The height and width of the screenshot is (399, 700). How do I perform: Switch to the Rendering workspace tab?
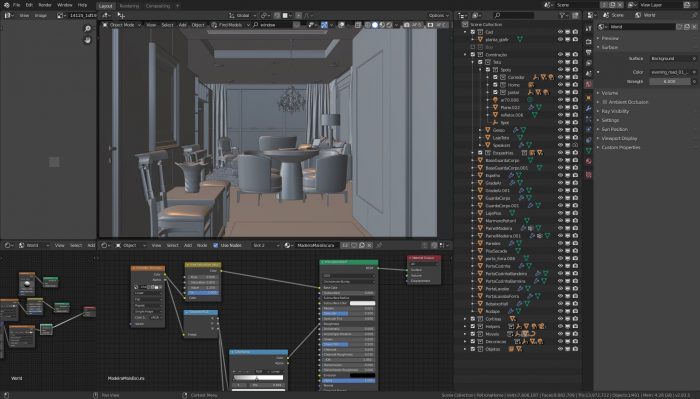point(129,6)
